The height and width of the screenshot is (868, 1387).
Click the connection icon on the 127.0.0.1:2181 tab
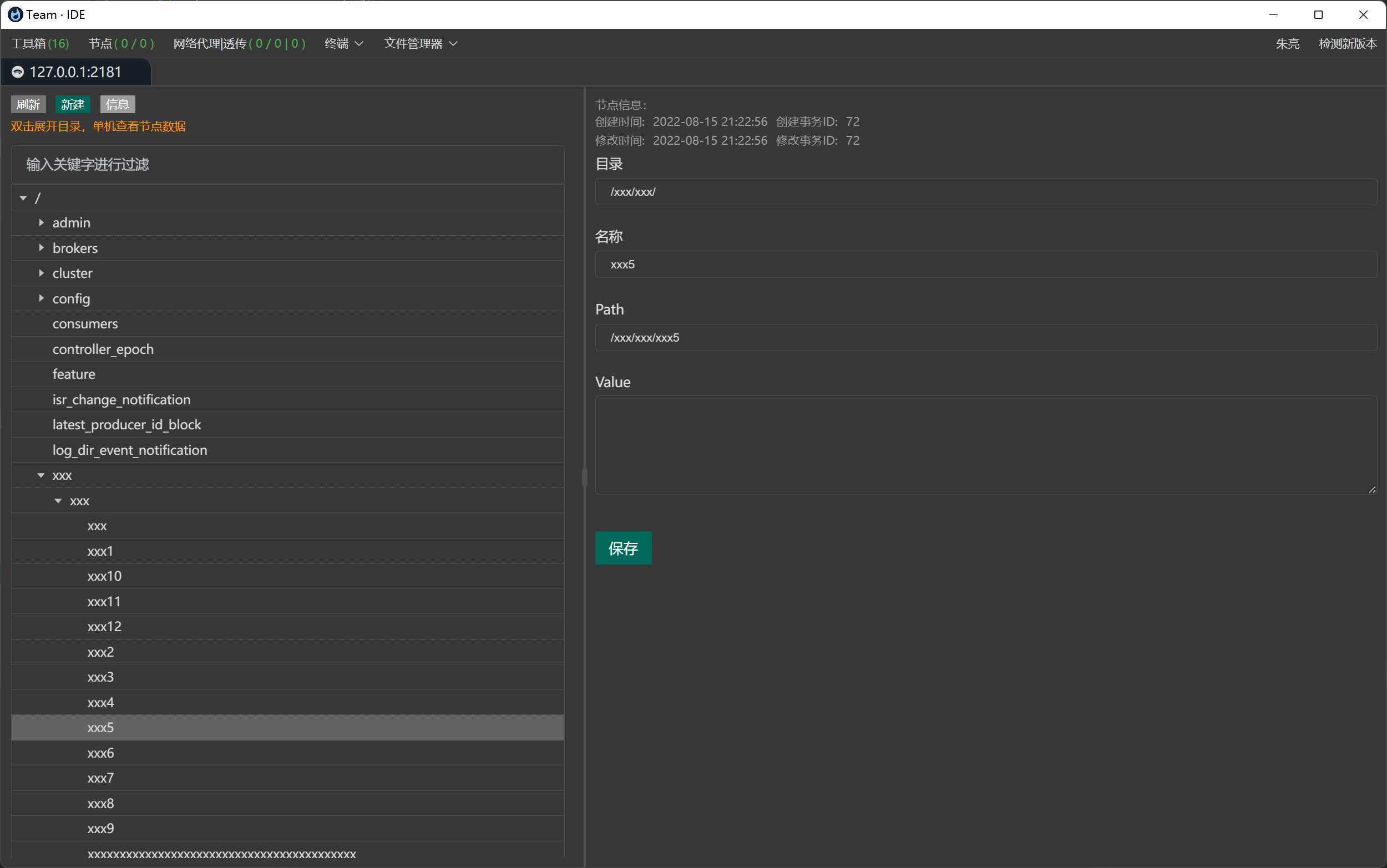click(18, 72)
